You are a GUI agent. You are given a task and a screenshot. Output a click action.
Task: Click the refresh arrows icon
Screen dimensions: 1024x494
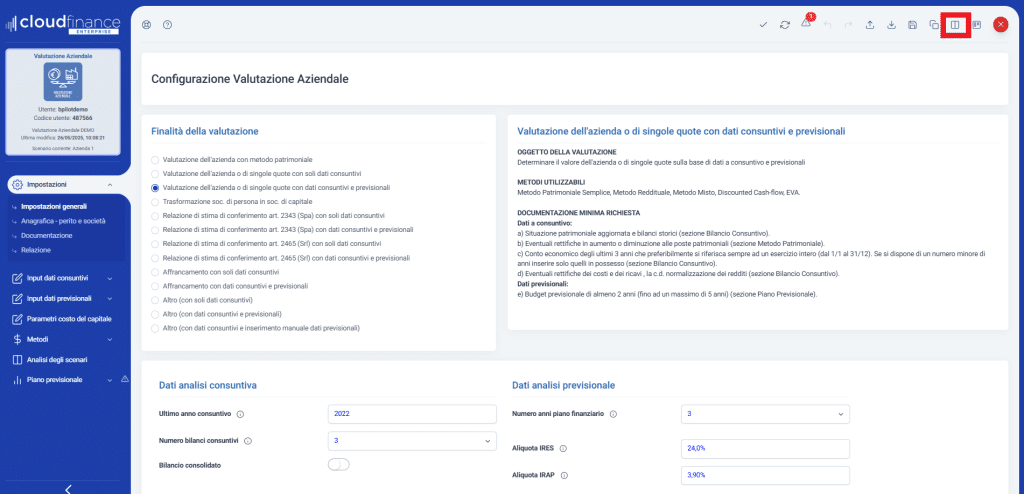pos(784,25)
